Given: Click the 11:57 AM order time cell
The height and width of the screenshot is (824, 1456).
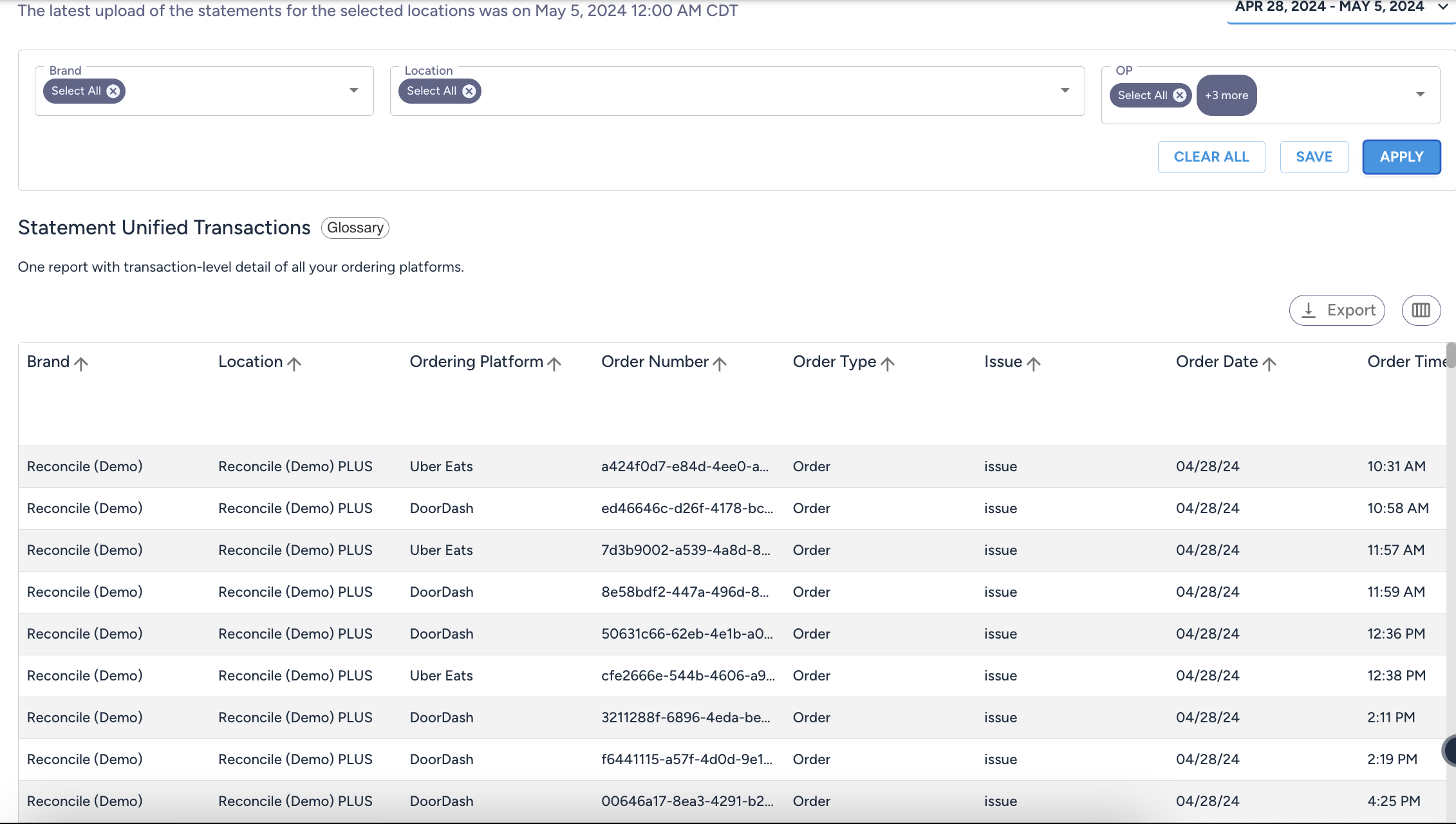Looking at the screenshot, I should [1395, 550].
